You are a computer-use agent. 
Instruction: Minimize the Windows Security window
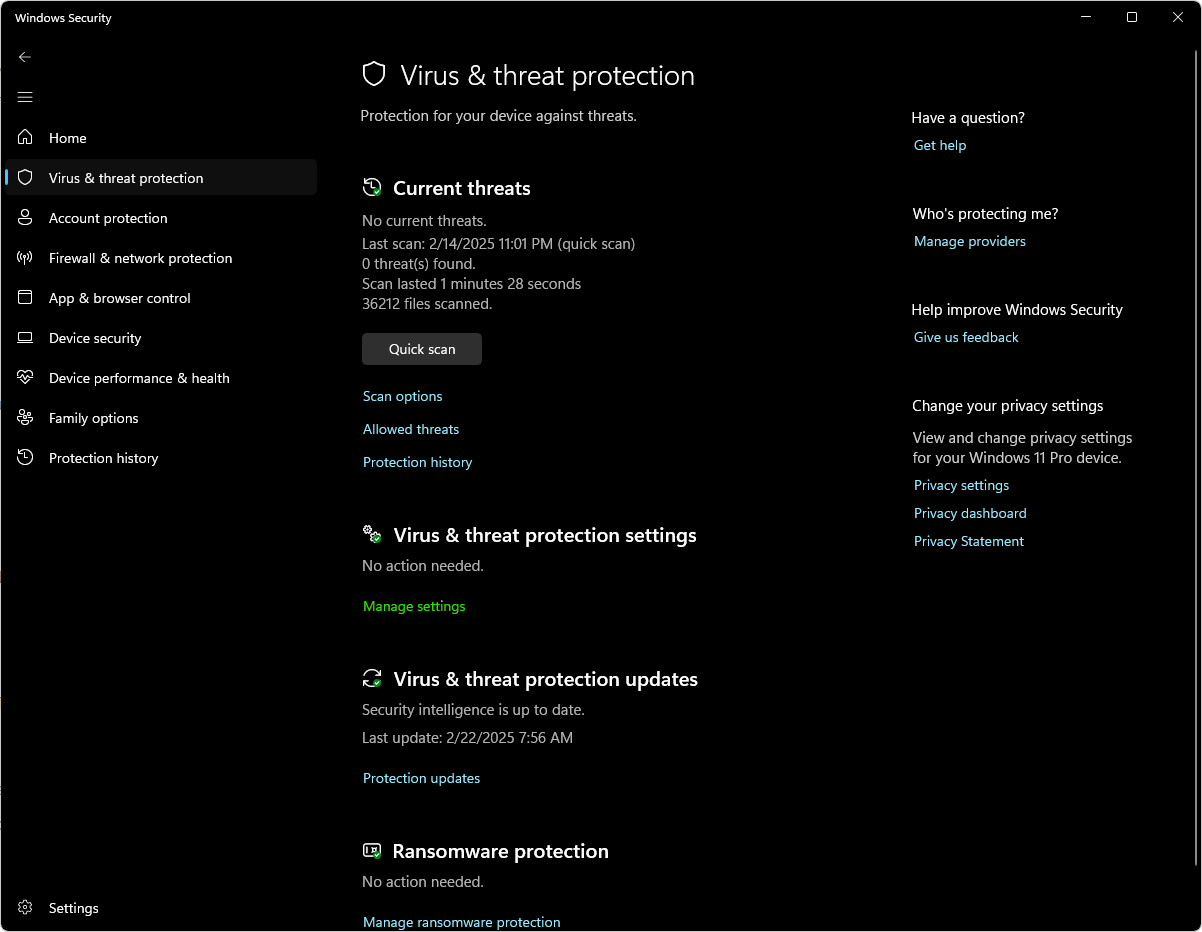1086,17
